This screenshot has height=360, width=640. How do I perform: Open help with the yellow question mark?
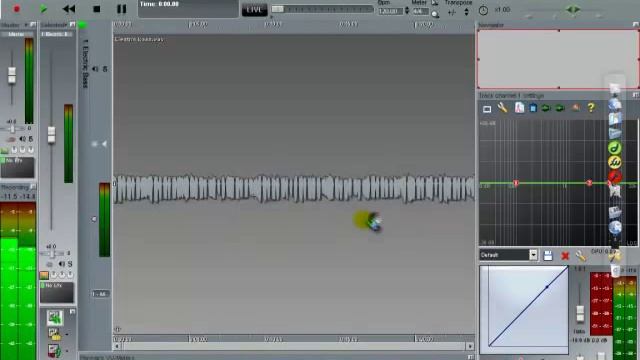click(x=591, y=108)
